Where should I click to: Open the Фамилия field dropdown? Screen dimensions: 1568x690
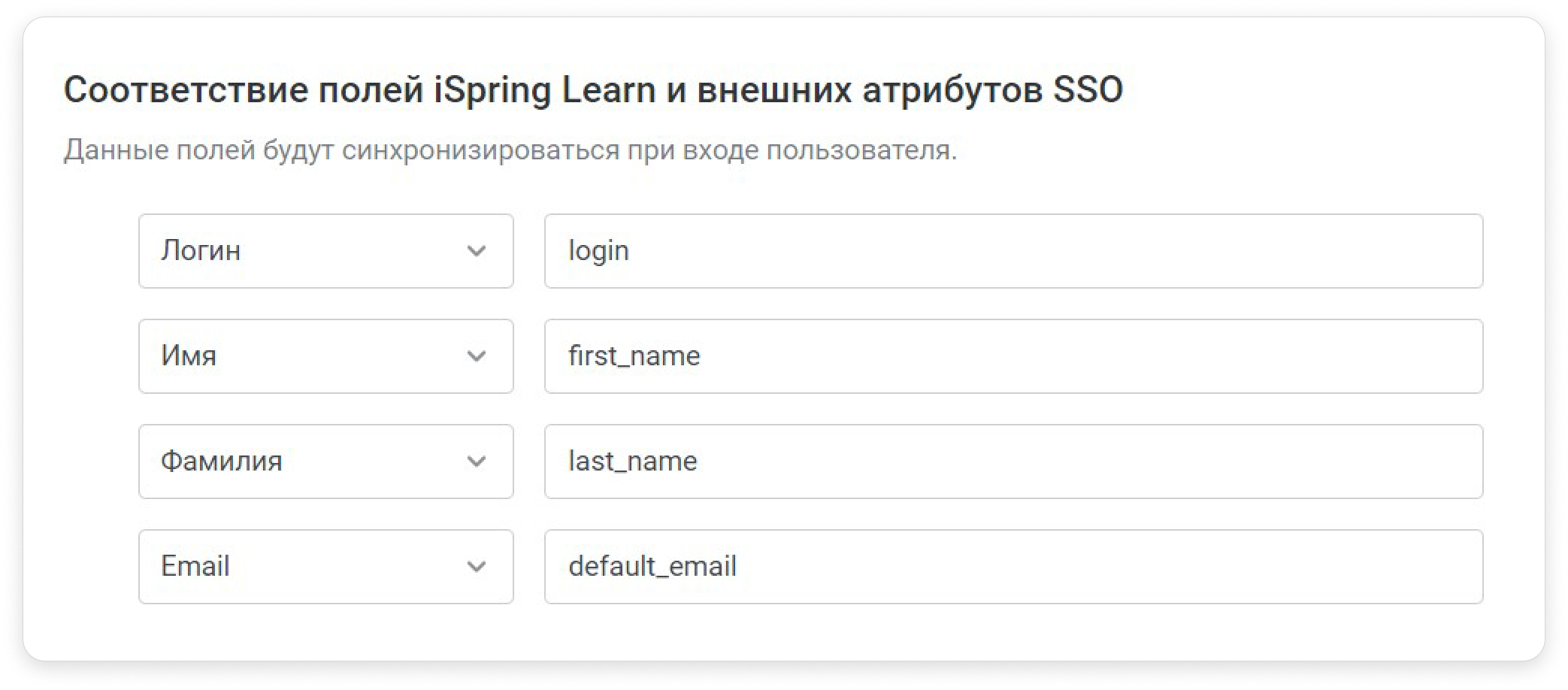pyautogui.click(x=325, y=462)
